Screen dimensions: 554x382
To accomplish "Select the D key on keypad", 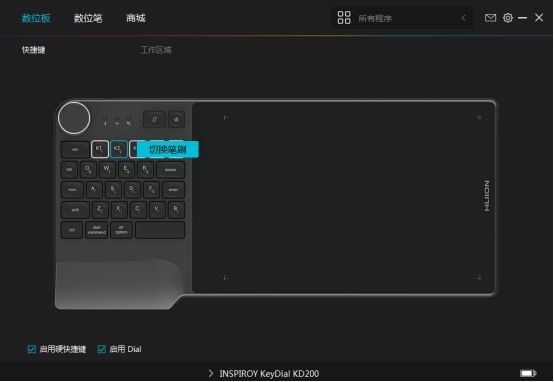I will tap(132, 190).
